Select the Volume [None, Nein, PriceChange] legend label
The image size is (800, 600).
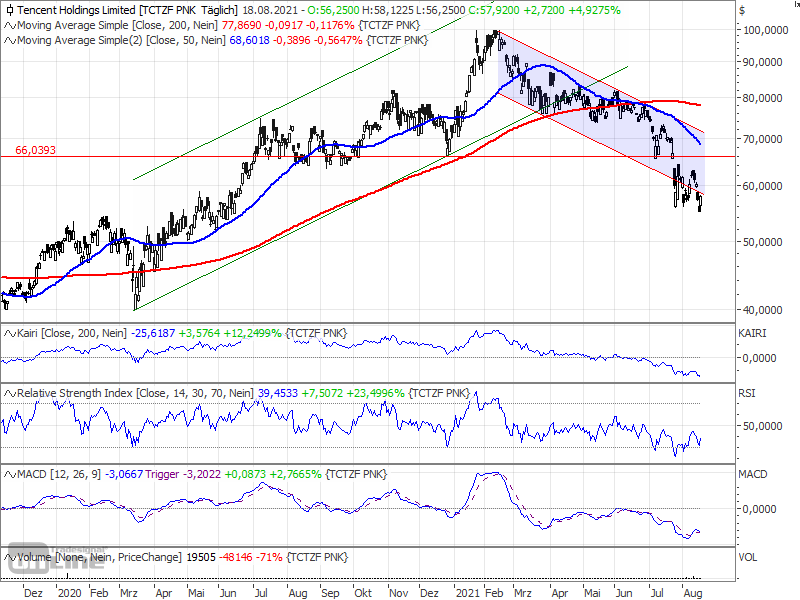(99, 557)
